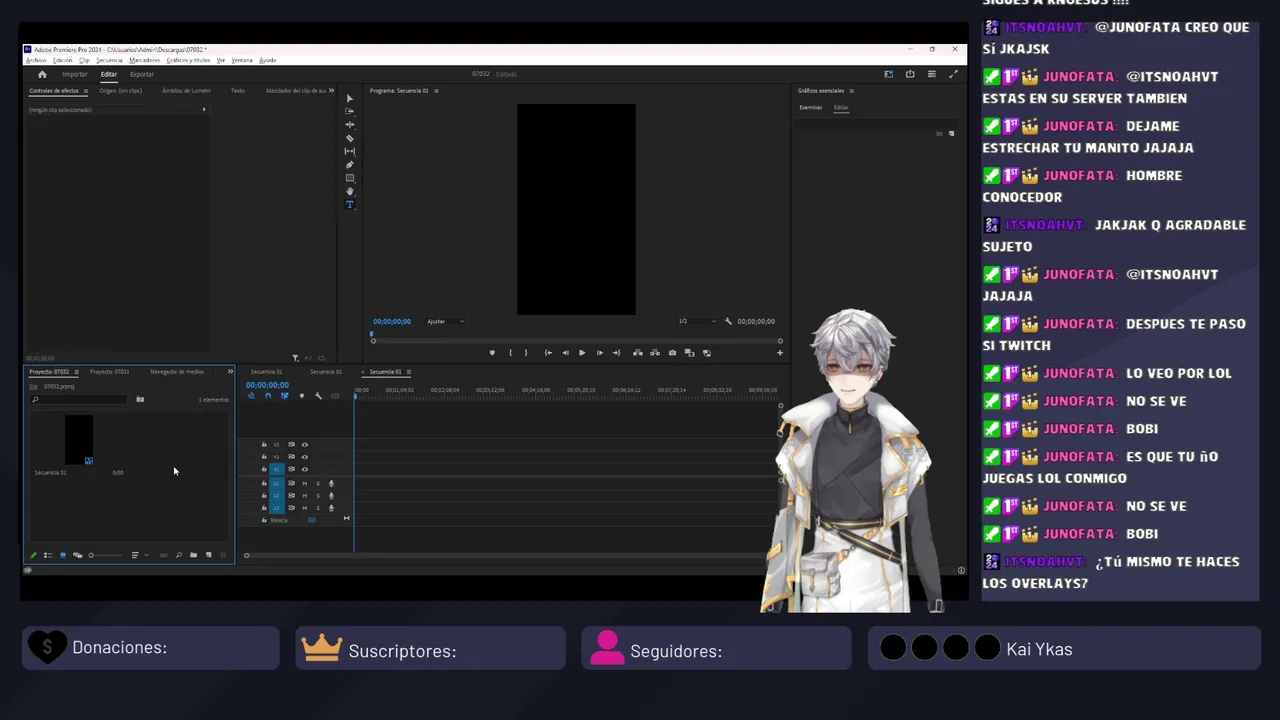Click timeline Add Marker icon
This screenshot has width=1280, height=720.
click(x=302, y=396)
